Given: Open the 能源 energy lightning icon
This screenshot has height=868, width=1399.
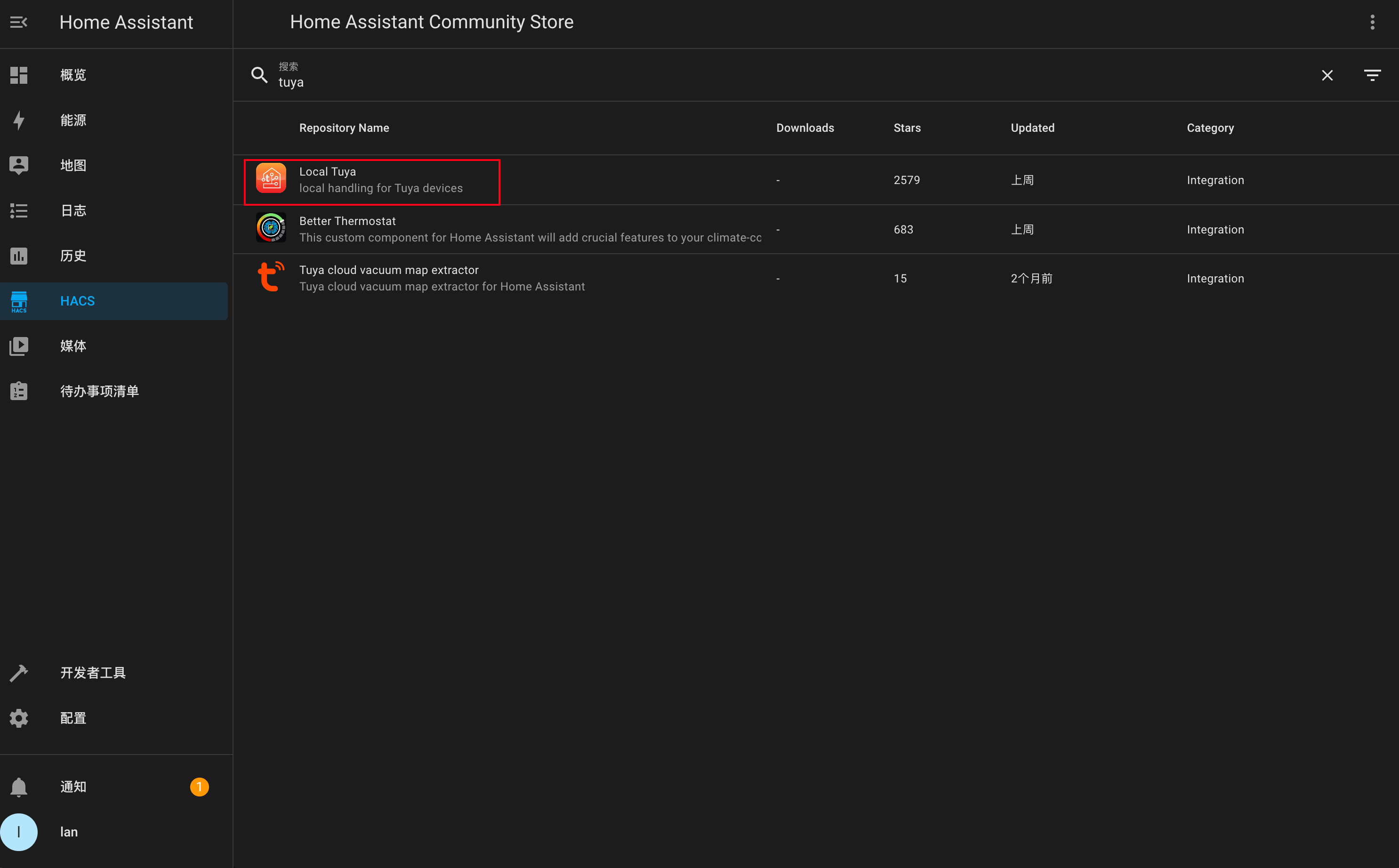Looking at the screenshot, I should pos(19,120).
